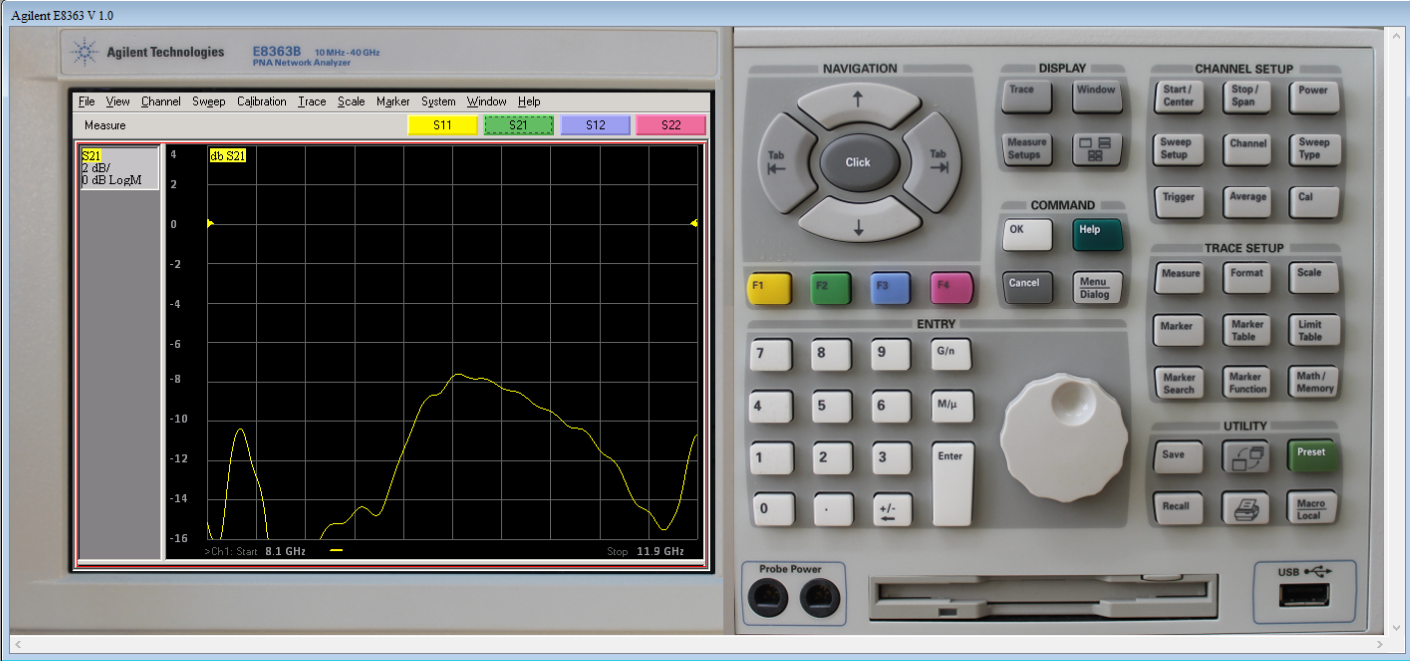Select the S11 measurement softkey

[x=443, y=125]
